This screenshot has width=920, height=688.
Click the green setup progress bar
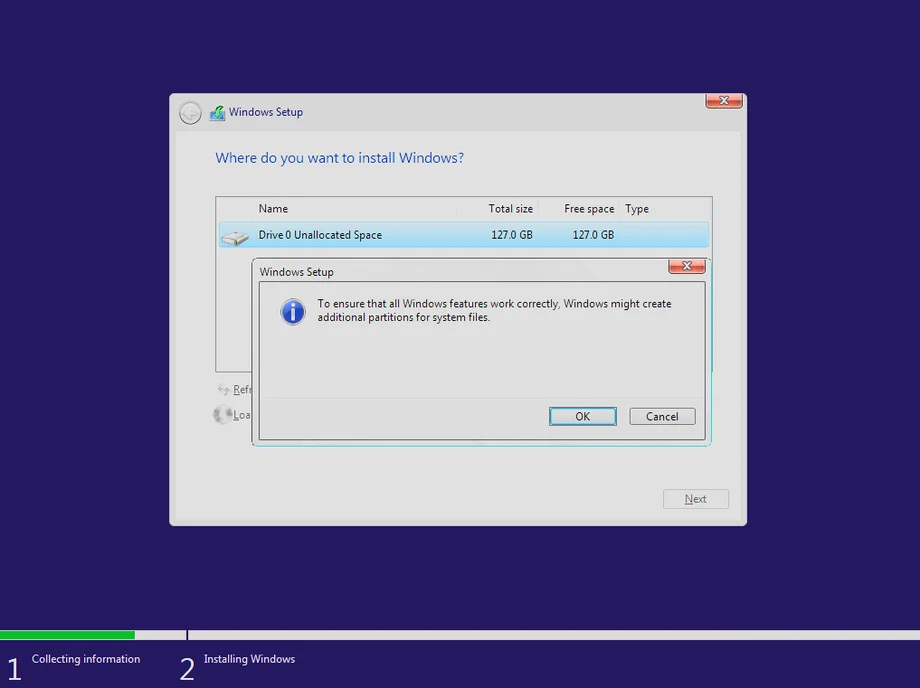click(x=67, y=635)
